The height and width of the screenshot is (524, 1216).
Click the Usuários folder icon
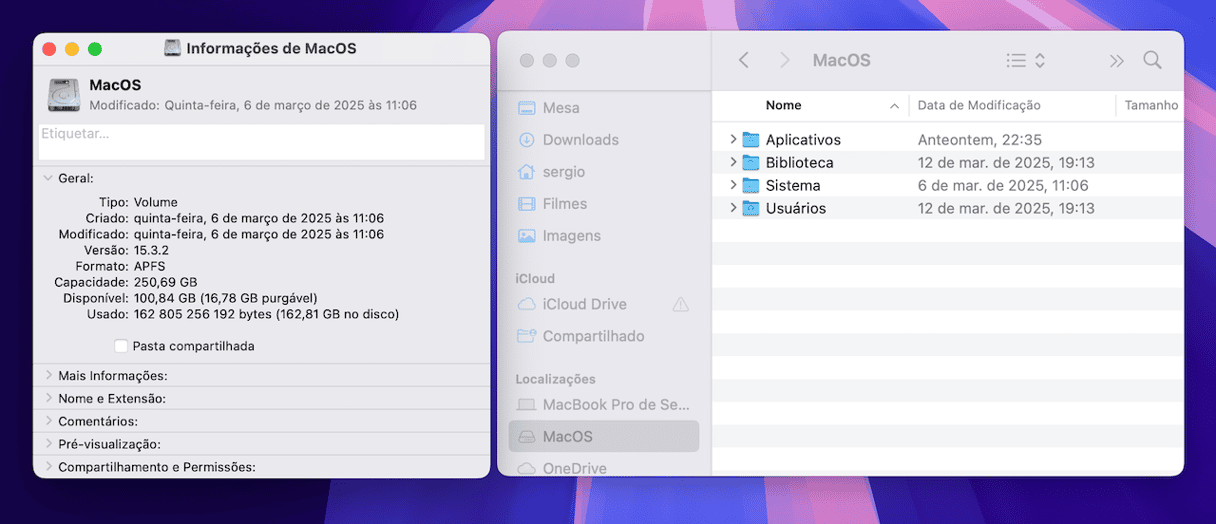751,208
